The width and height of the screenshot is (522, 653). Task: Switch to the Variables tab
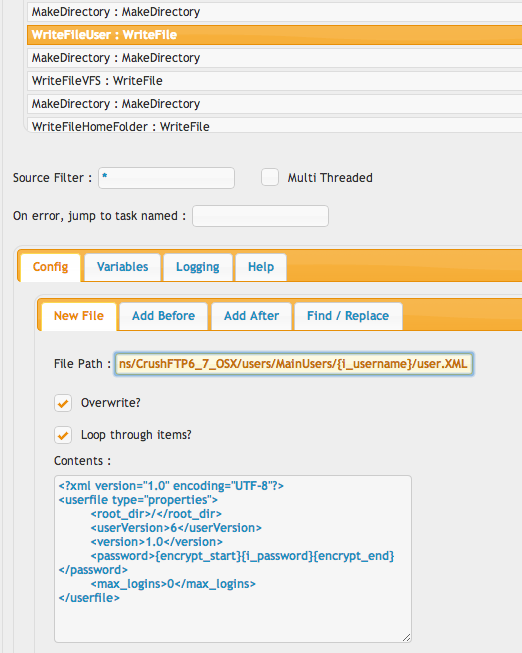coord(122,267)
